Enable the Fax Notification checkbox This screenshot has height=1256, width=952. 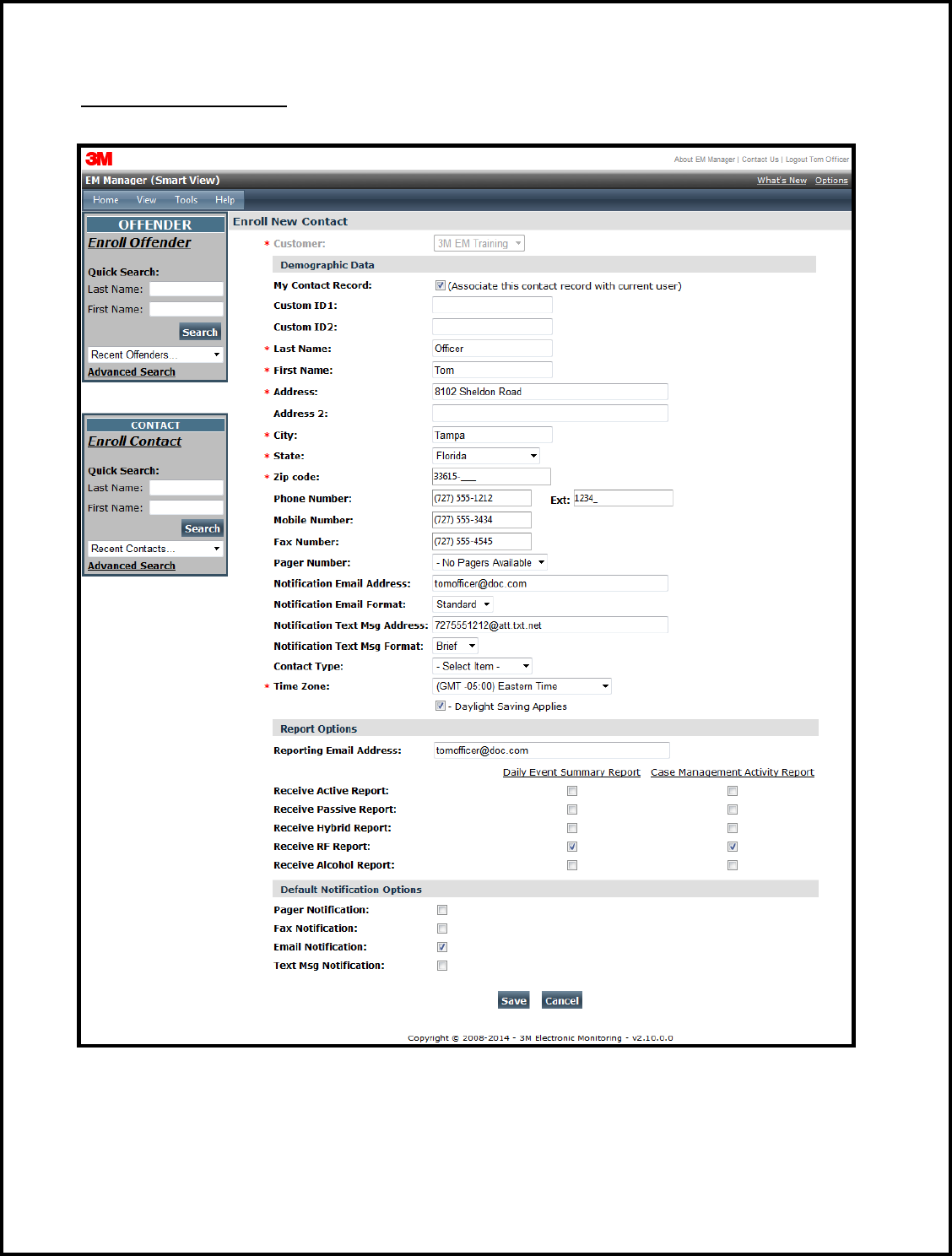tap(442, 928)
